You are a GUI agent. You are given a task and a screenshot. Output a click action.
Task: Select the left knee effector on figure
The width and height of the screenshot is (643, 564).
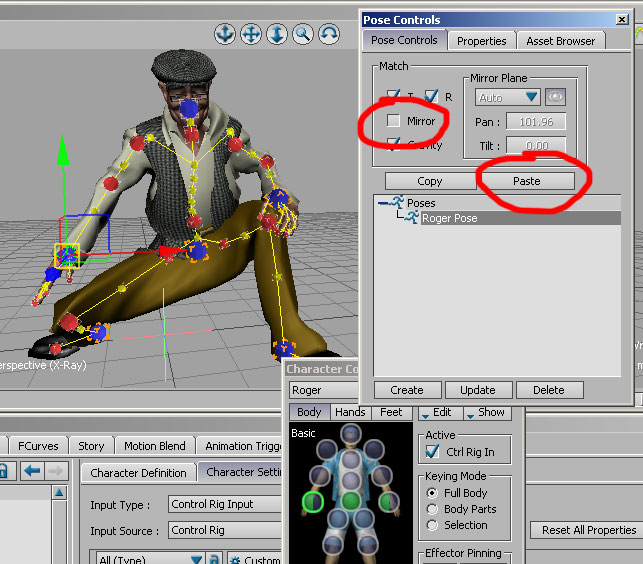click(338, 518)
